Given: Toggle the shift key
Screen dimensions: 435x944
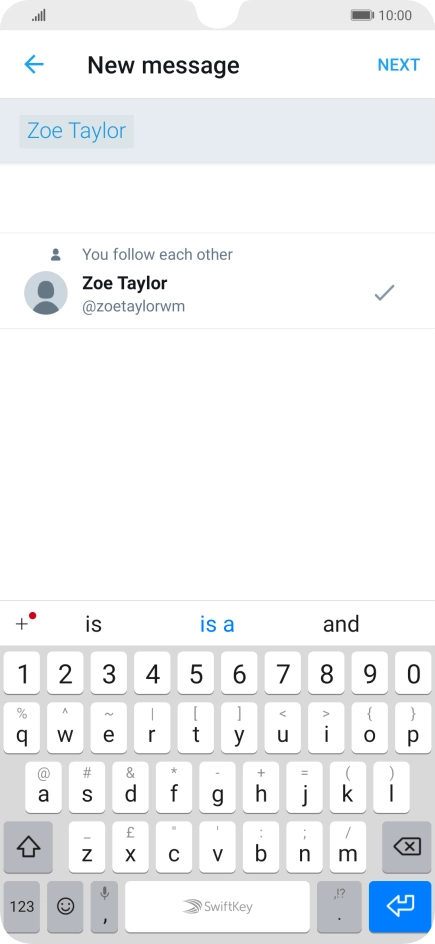Looking at the screenshot, I should [x=28, y=847].
